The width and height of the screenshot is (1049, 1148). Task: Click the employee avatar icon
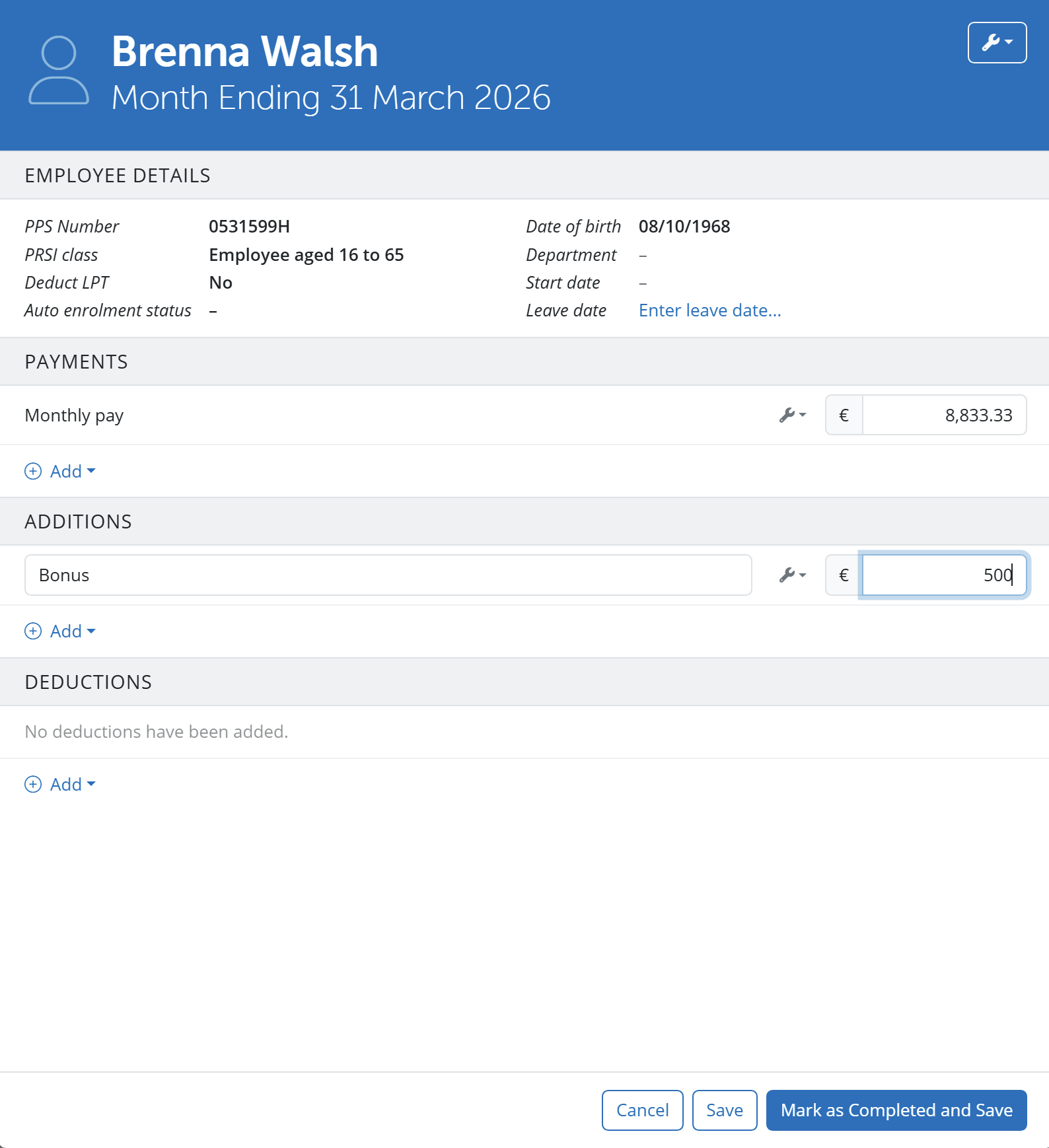coord(59,71)
